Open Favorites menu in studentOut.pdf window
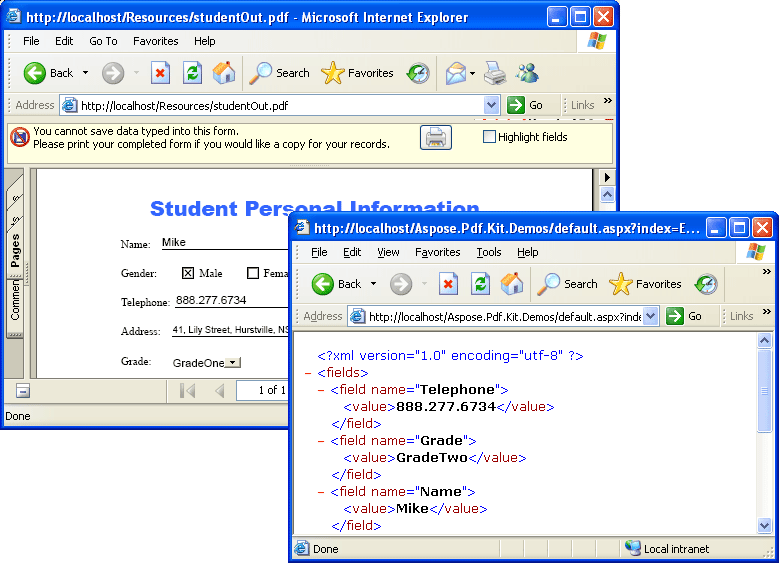The image size is (780, 564). click(156, 41)
